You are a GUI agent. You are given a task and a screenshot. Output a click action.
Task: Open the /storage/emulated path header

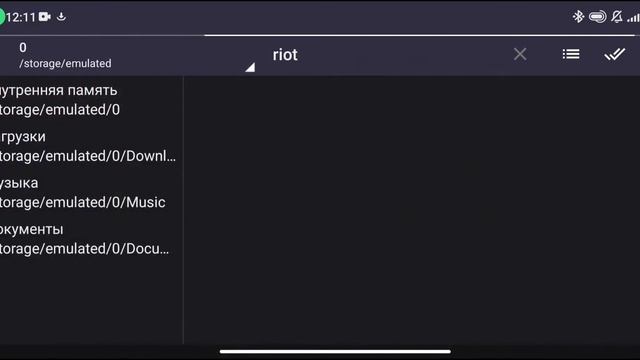pyautogui.click(x=65, y=56)
